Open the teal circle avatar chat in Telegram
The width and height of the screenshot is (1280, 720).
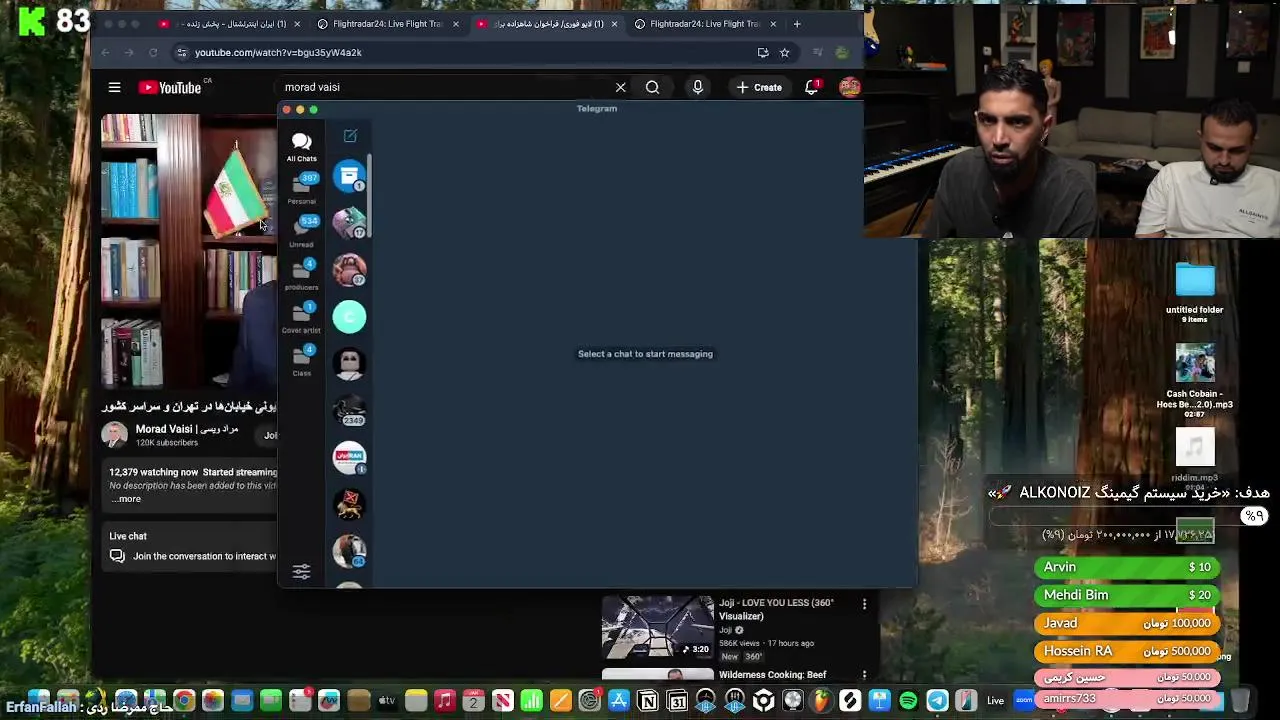349,317
